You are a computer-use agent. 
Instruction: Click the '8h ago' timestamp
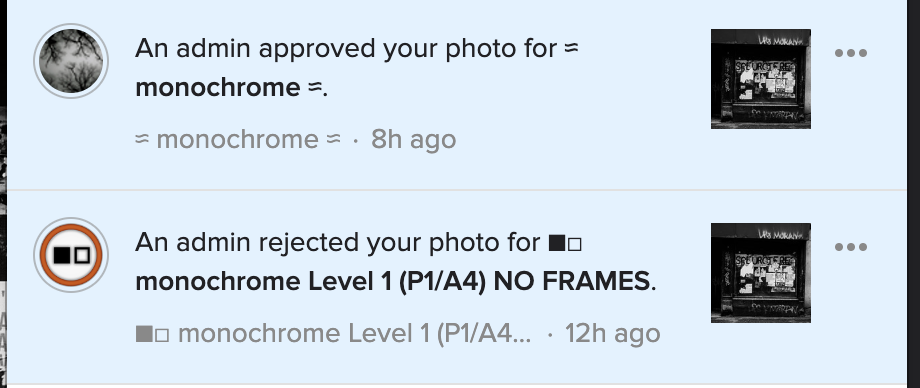pyautogui.click(x=413, y=140)
